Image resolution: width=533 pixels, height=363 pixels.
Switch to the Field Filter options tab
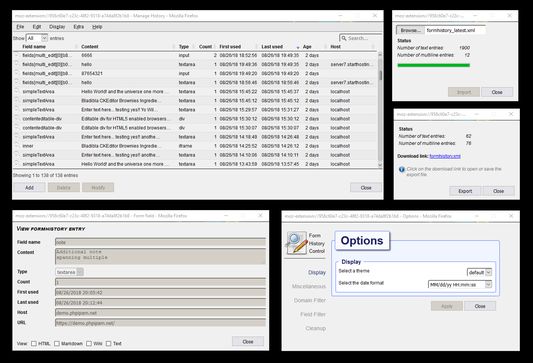[x=313, y=314]
